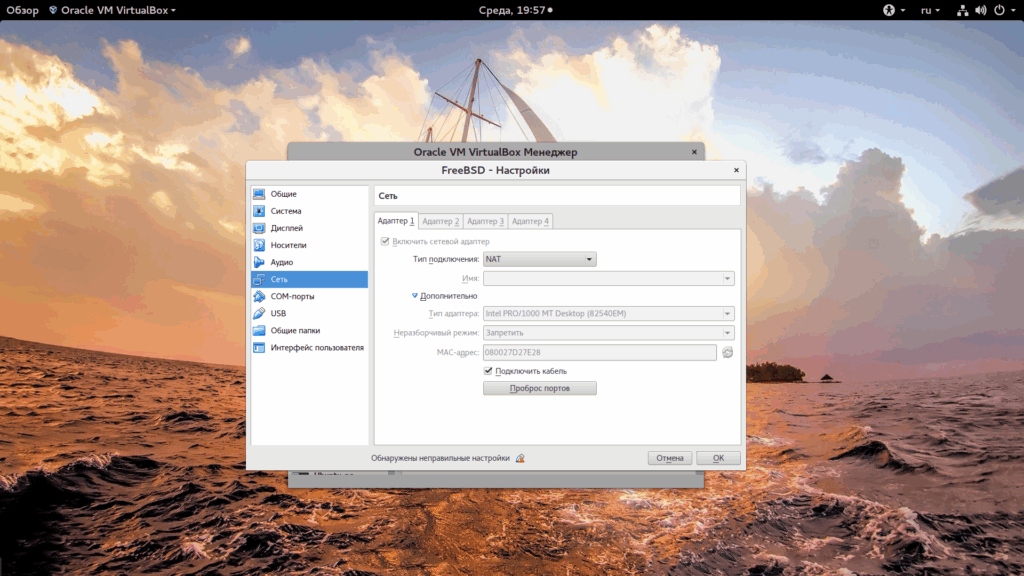This screenshot has height=576, width=1024.
Task: Select Дисплей in the settings list
Action: 310,228
